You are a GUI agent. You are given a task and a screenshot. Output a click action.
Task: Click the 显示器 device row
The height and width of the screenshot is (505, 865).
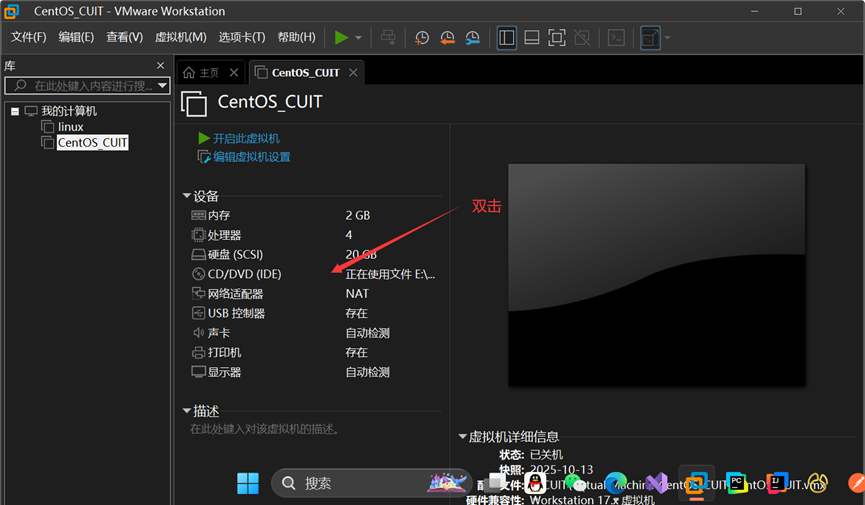point(316,372)
